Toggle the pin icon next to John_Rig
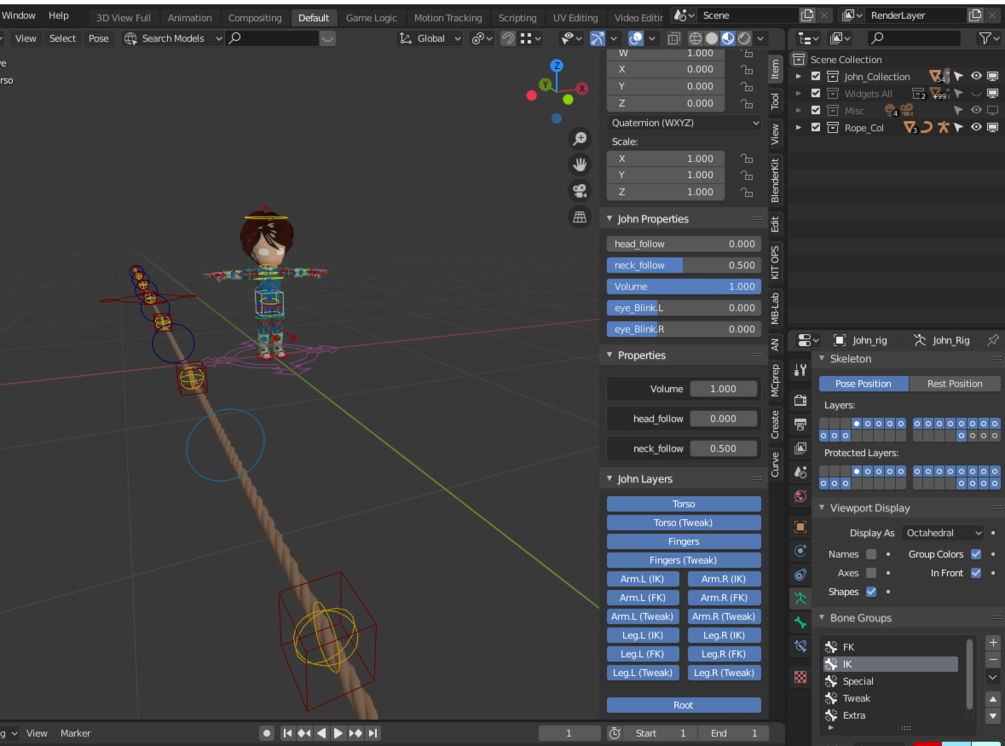Screen dimensions: 1005x746 point(993,340)
